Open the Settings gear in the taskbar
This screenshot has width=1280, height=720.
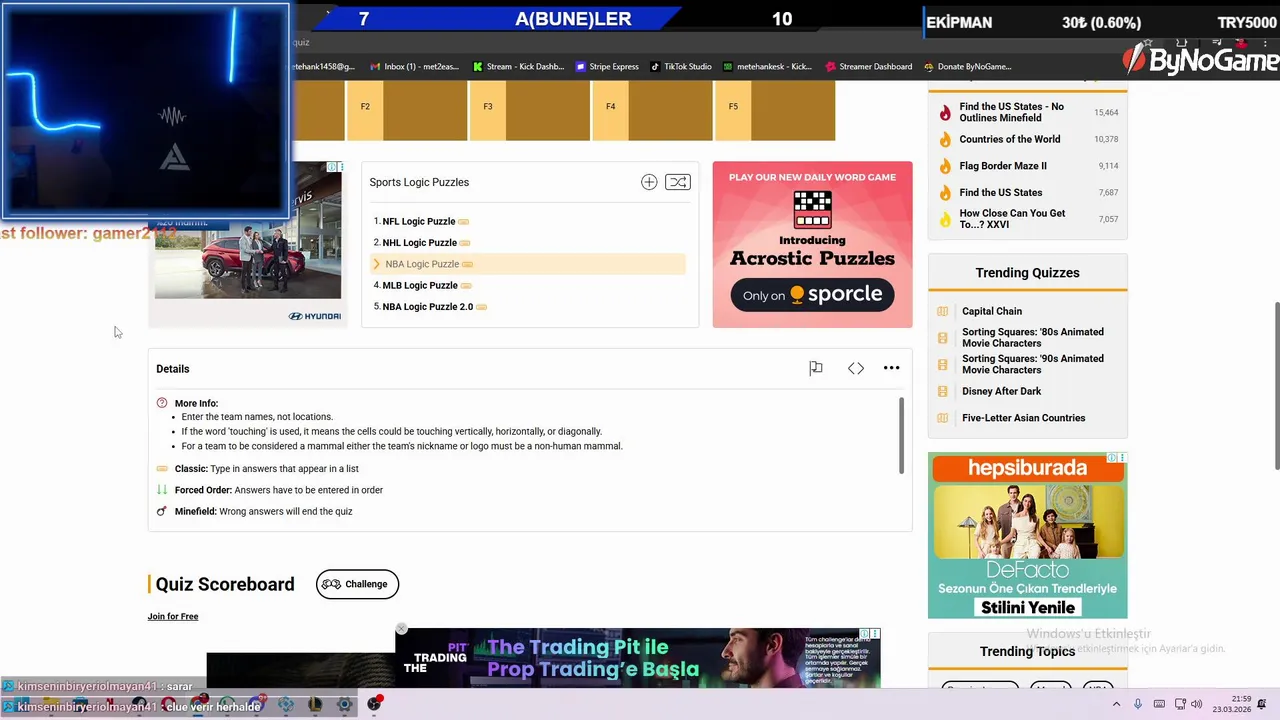[344, 704]
